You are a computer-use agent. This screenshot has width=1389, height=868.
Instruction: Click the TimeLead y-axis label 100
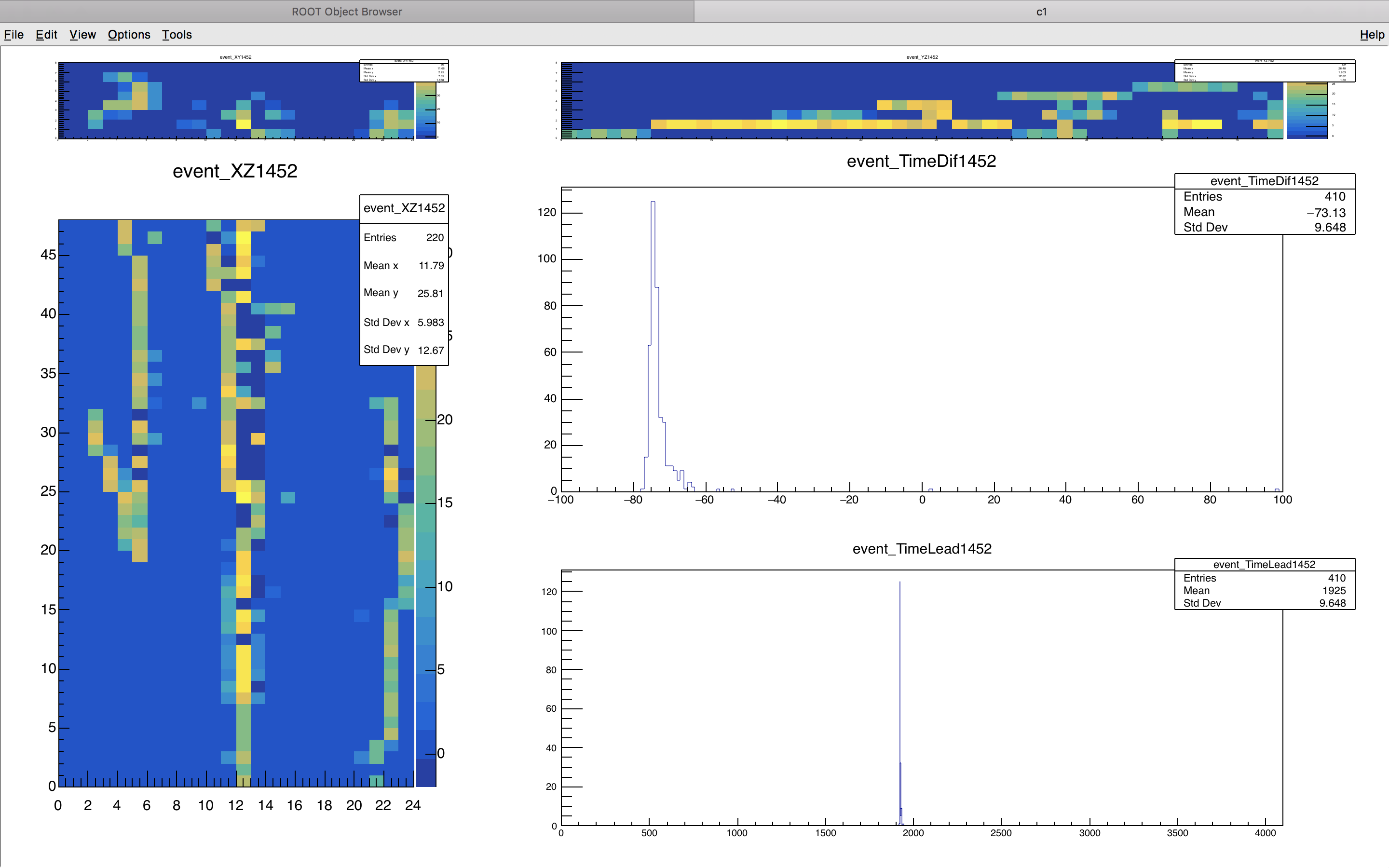(x=549, y=632)
